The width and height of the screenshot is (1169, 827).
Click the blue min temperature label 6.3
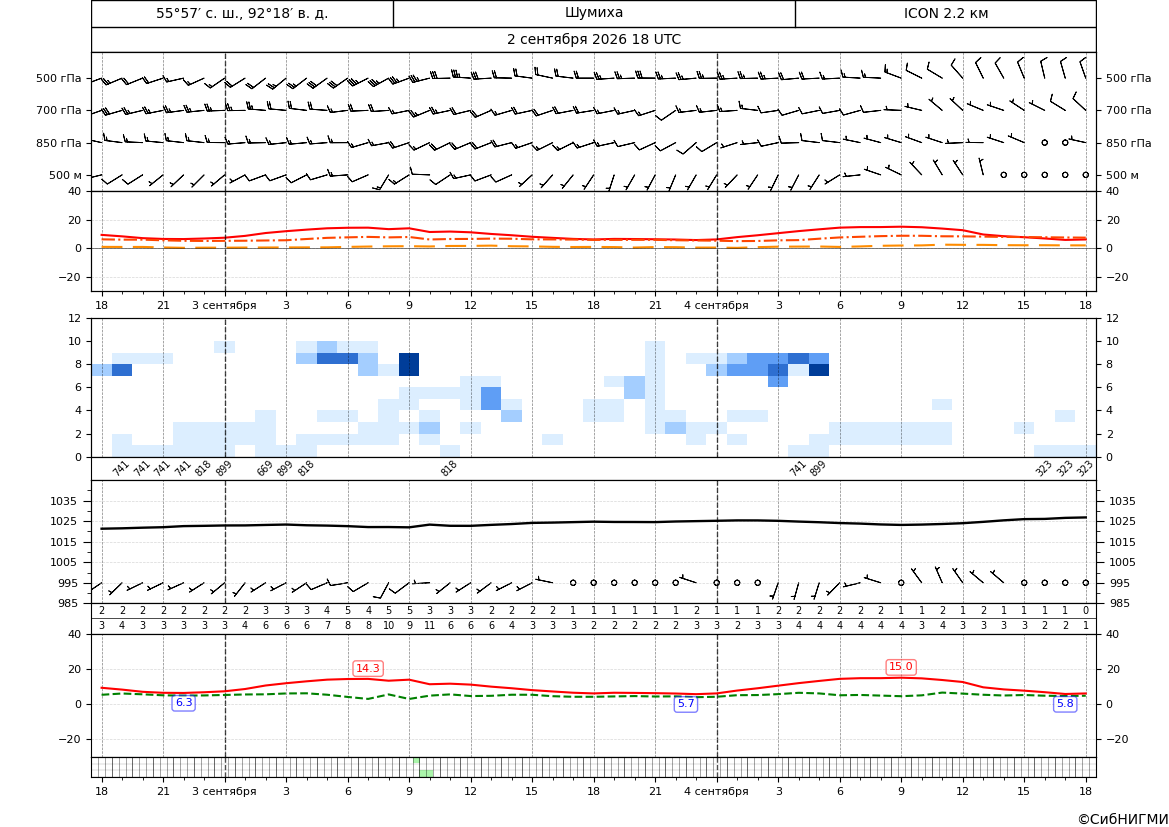coord(183,702)
